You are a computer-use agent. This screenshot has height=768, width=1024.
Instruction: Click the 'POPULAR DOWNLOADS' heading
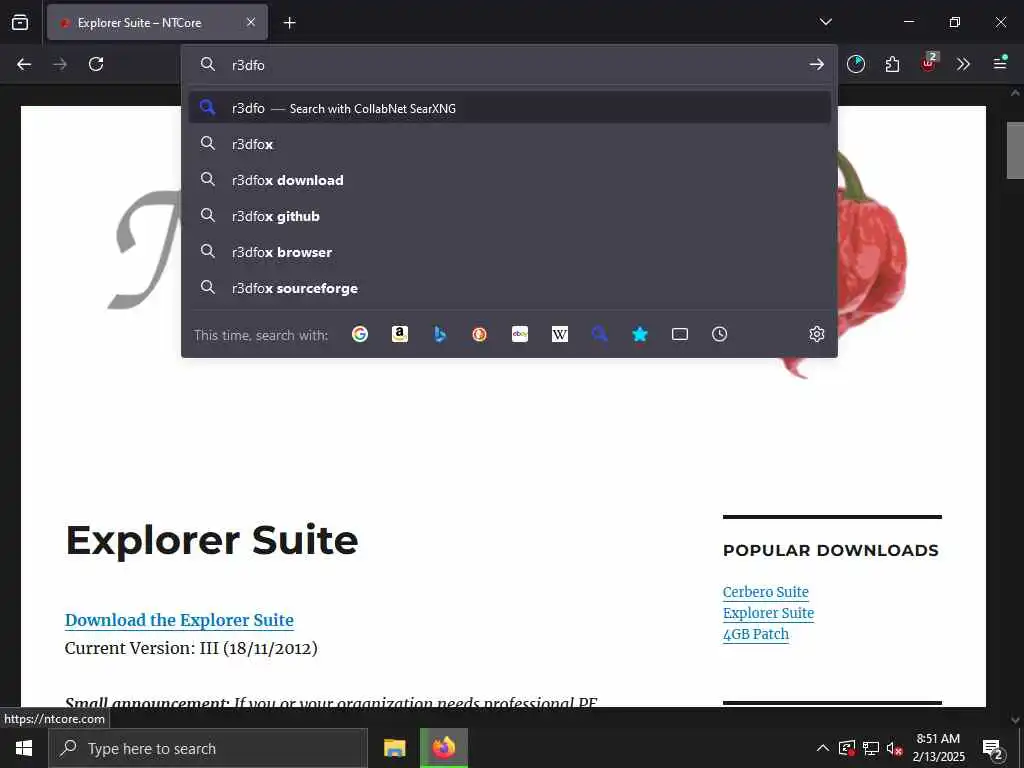coord(831,551)
